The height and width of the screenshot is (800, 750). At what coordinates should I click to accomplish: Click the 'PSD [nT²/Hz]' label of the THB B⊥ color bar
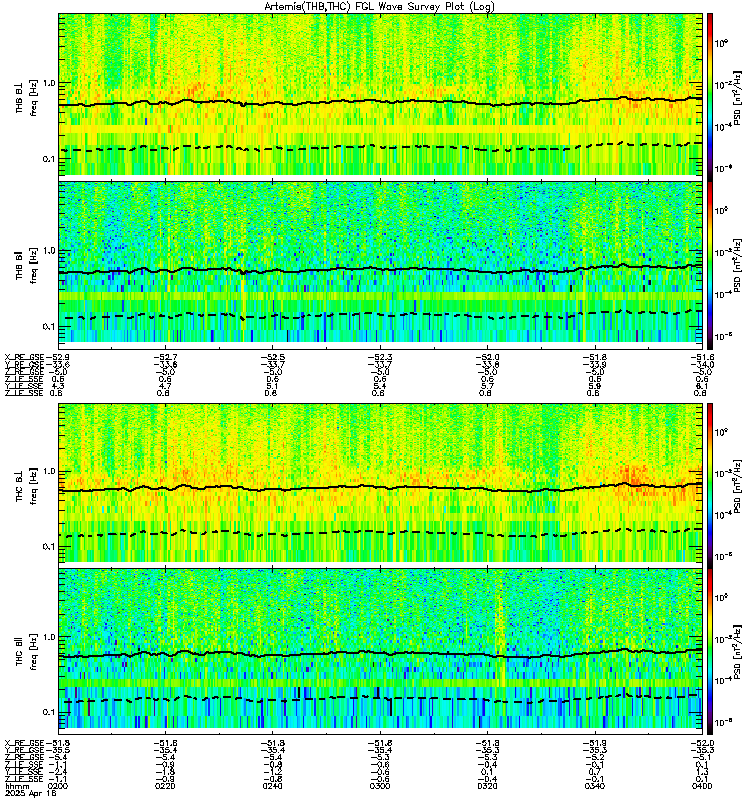(737, 98)
